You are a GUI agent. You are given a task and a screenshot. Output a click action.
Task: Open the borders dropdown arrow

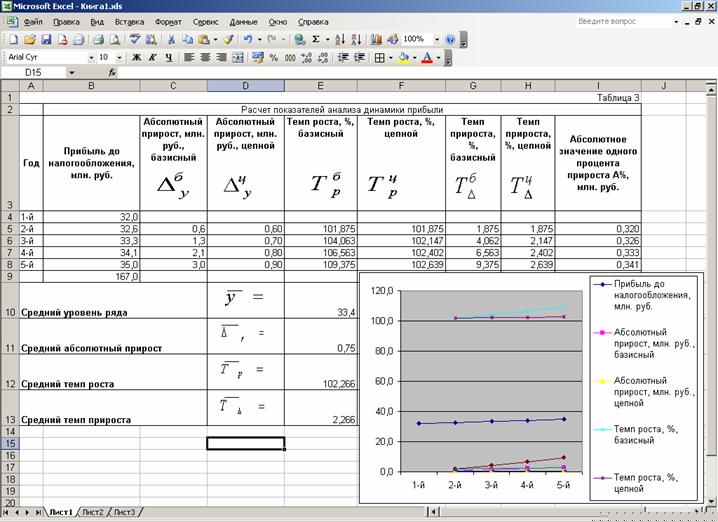[x=391, y=58]
